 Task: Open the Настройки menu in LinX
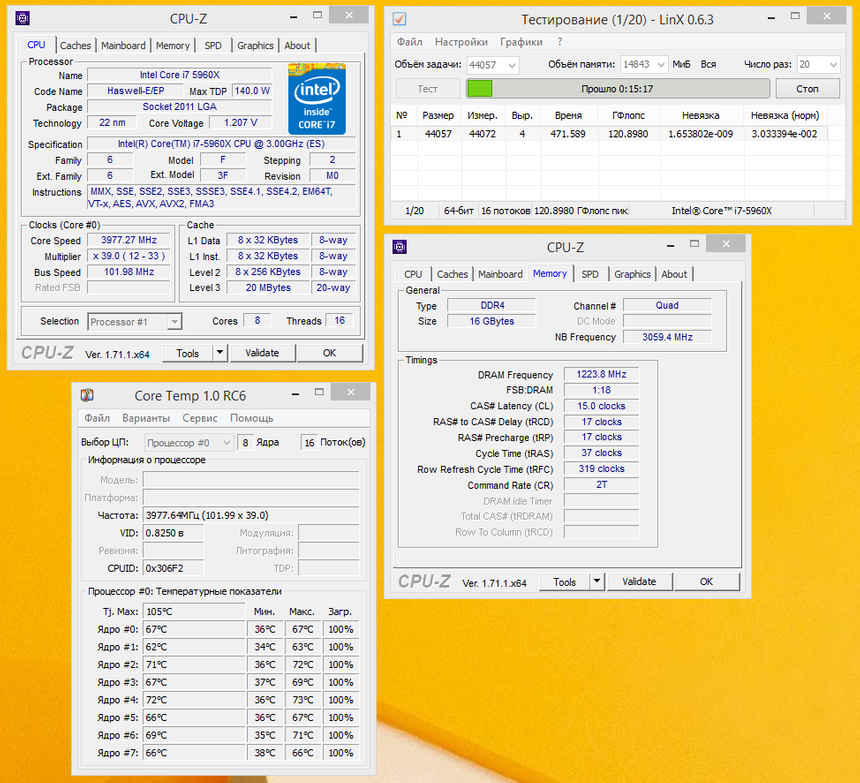(x=462, y=42)
